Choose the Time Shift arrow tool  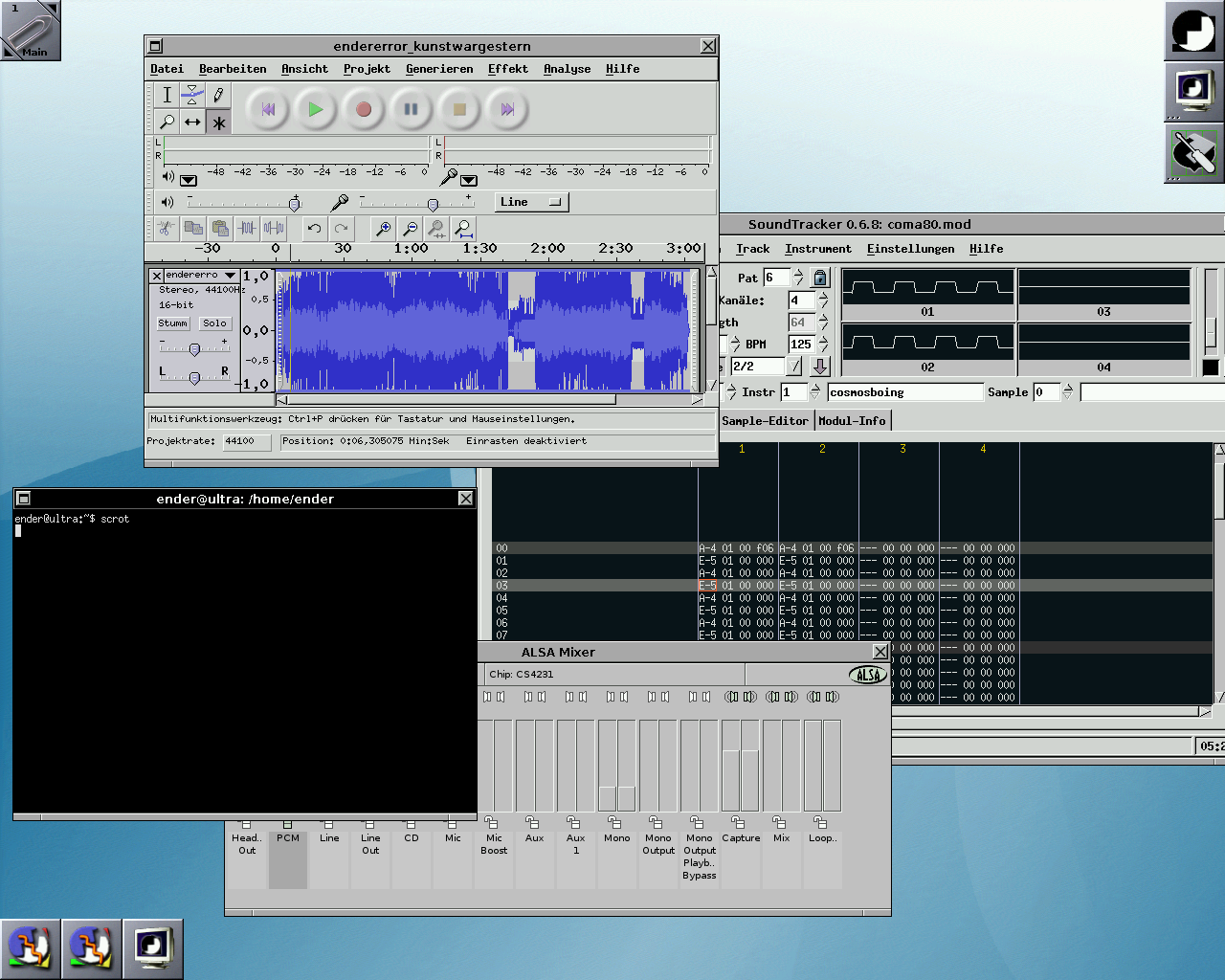pyautogui.click(x=192, y=122)
